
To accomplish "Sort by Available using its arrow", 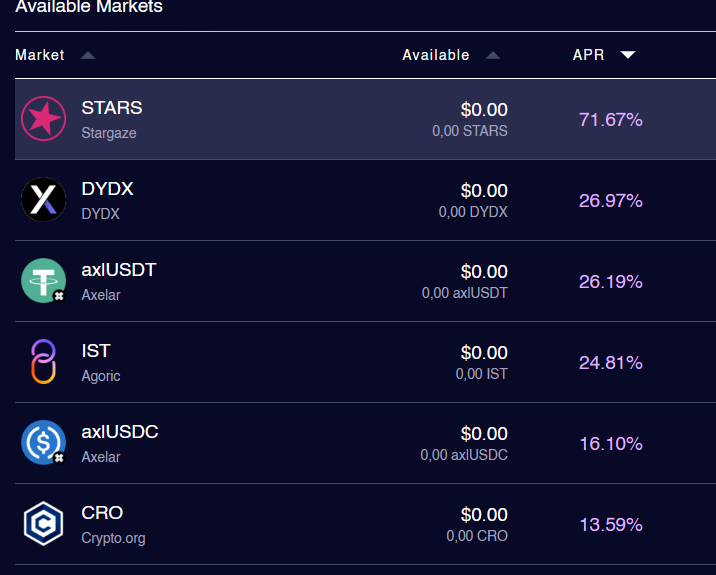I will tap(493, 55).
